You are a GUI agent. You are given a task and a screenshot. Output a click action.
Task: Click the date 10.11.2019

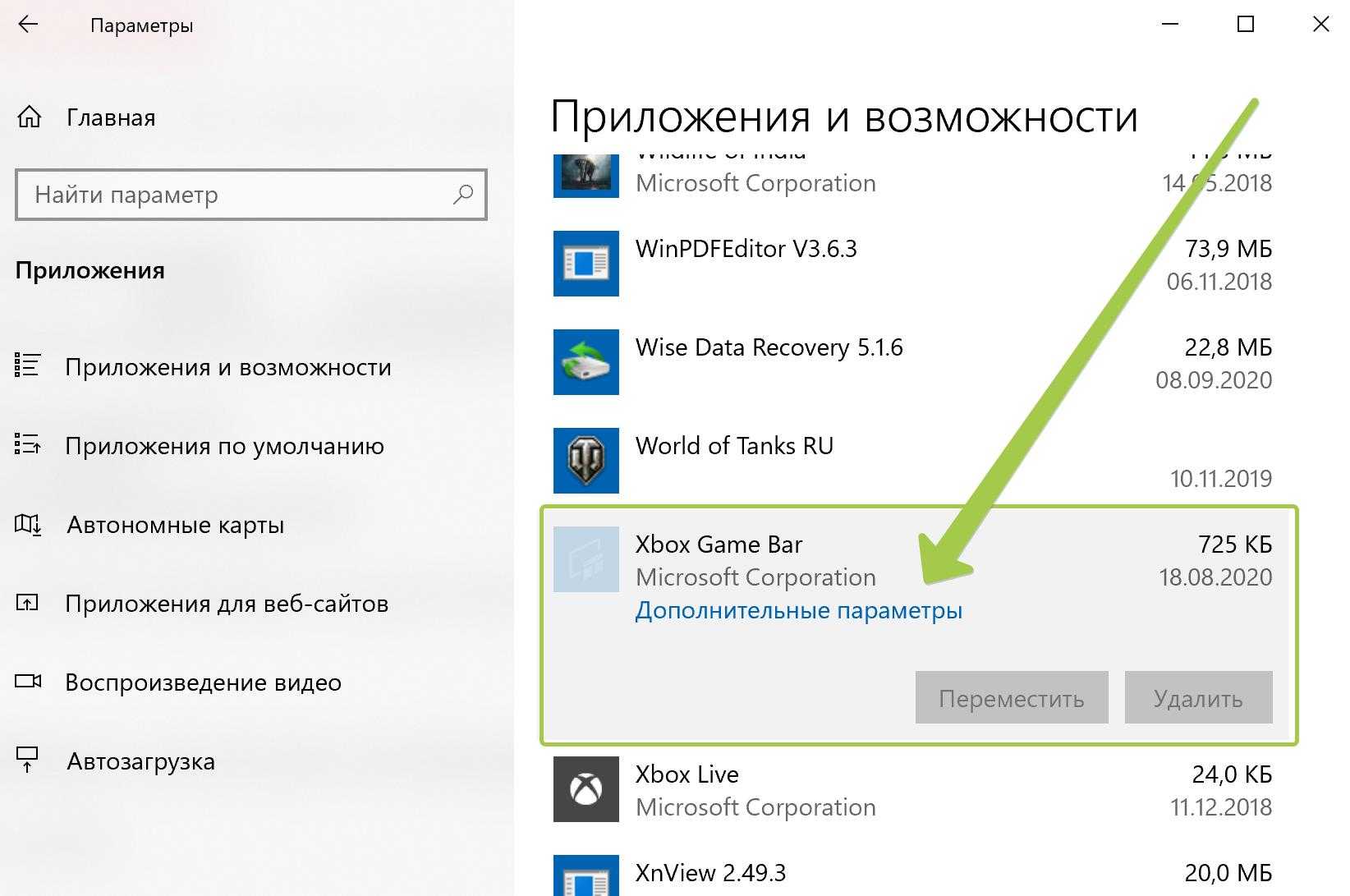click(x=1221, y=479)
